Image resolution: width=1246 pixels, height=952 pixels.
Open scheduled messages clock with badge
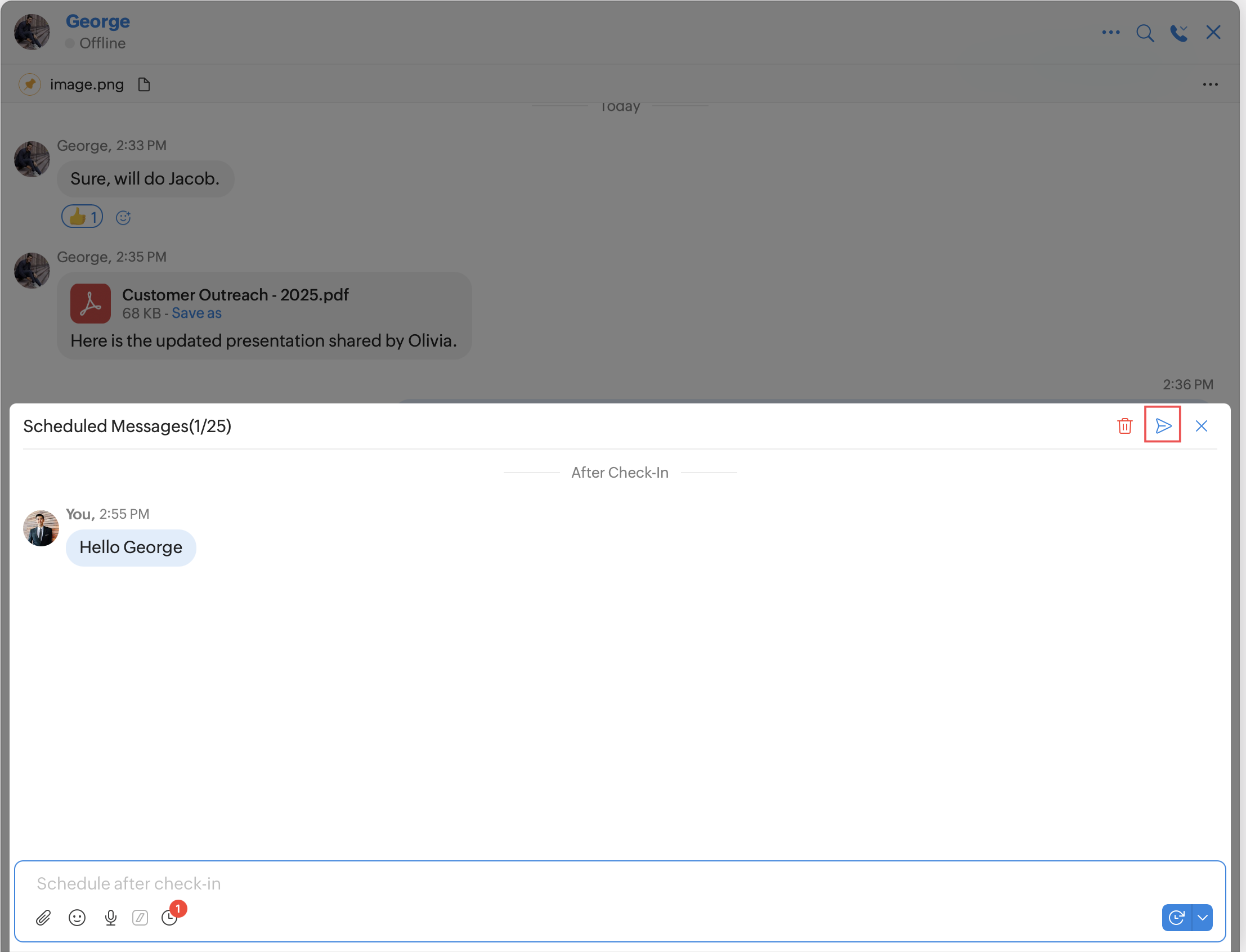click(170, 917)
